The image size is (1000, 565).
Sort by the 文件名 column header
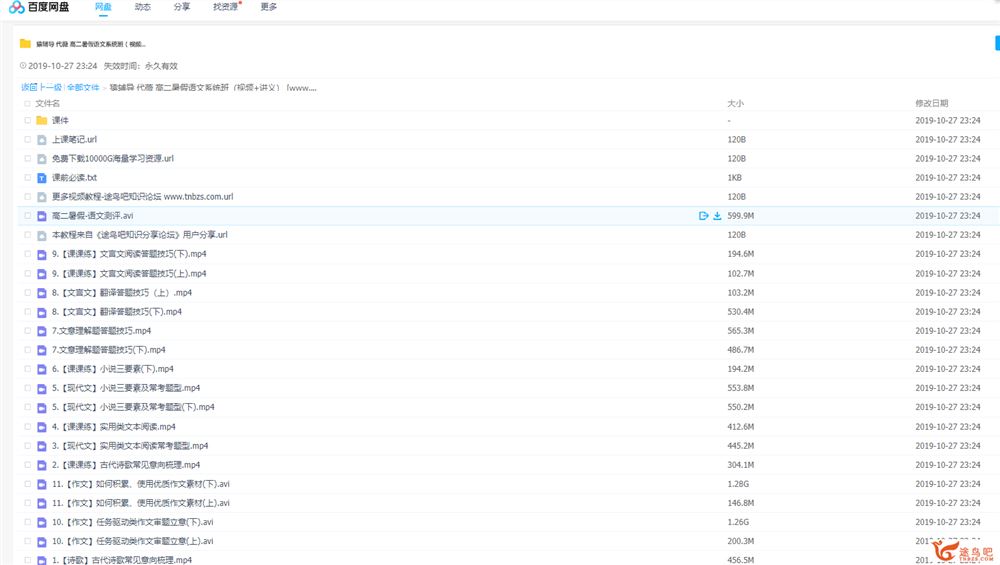click(x=47, y=103)
